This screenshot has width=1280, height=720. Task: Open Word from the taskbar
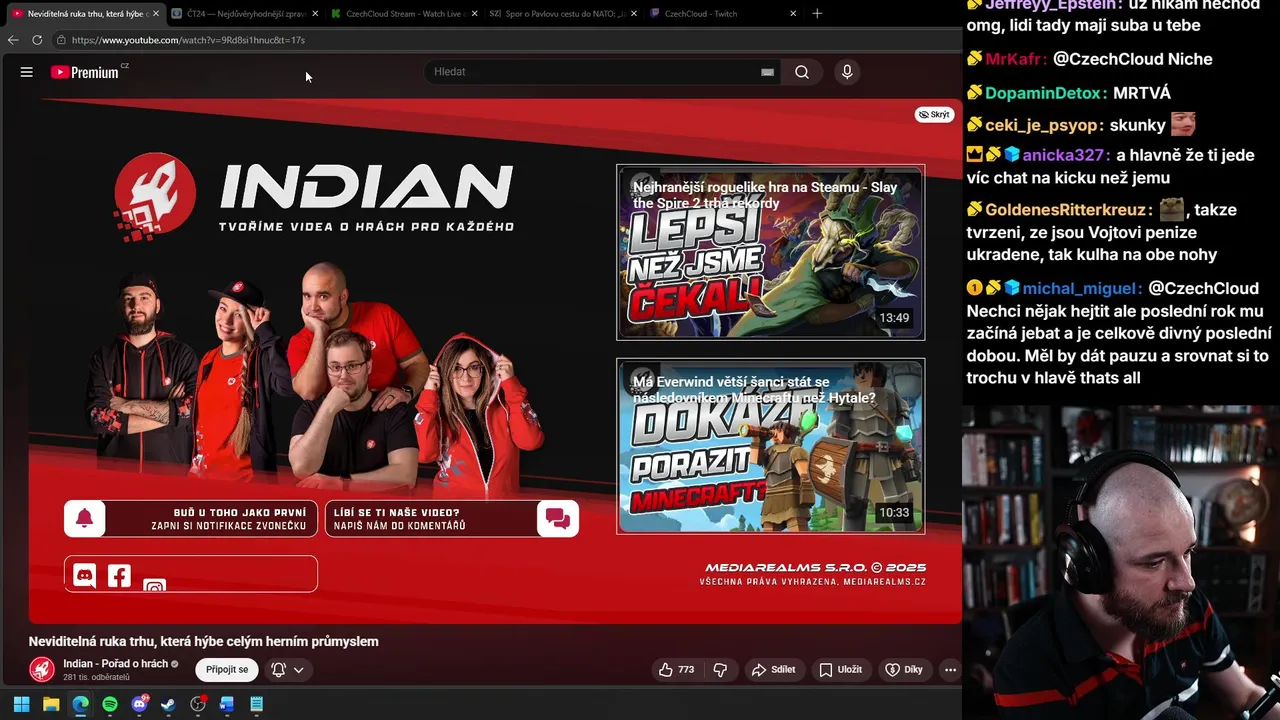point(227,704)
